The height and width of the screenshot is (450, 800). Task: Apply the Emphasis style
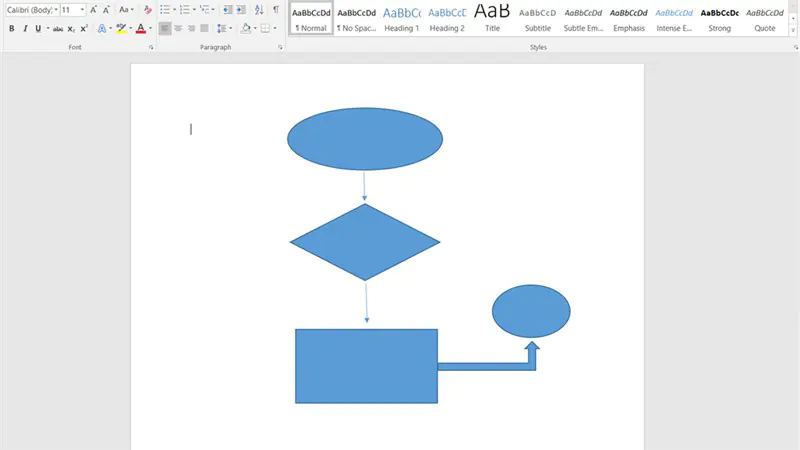[629, 18]
